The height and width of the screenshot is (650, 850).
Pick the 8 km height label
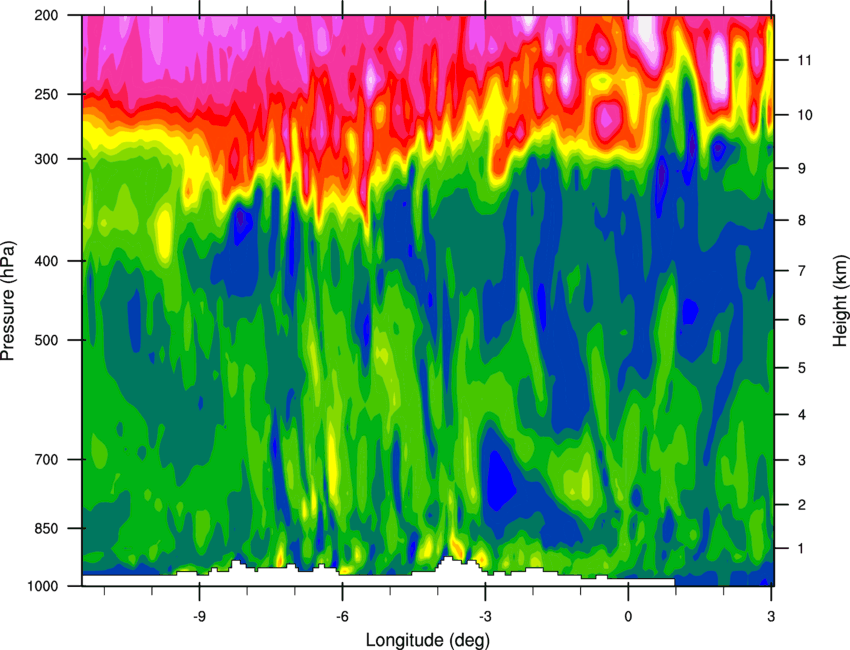pyautogui.click(x=801, y=220)
